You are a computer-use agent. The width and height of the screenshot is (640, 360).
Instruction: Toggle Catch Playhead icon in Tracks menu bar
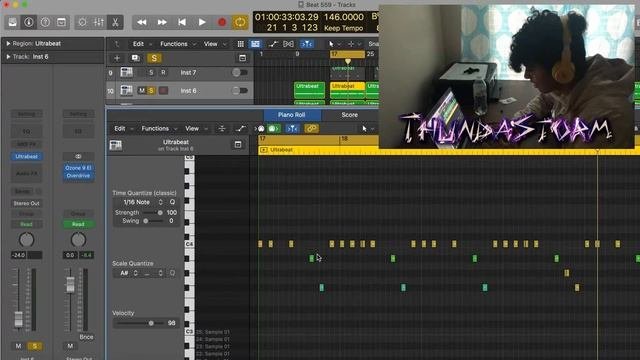coord(307,44)
